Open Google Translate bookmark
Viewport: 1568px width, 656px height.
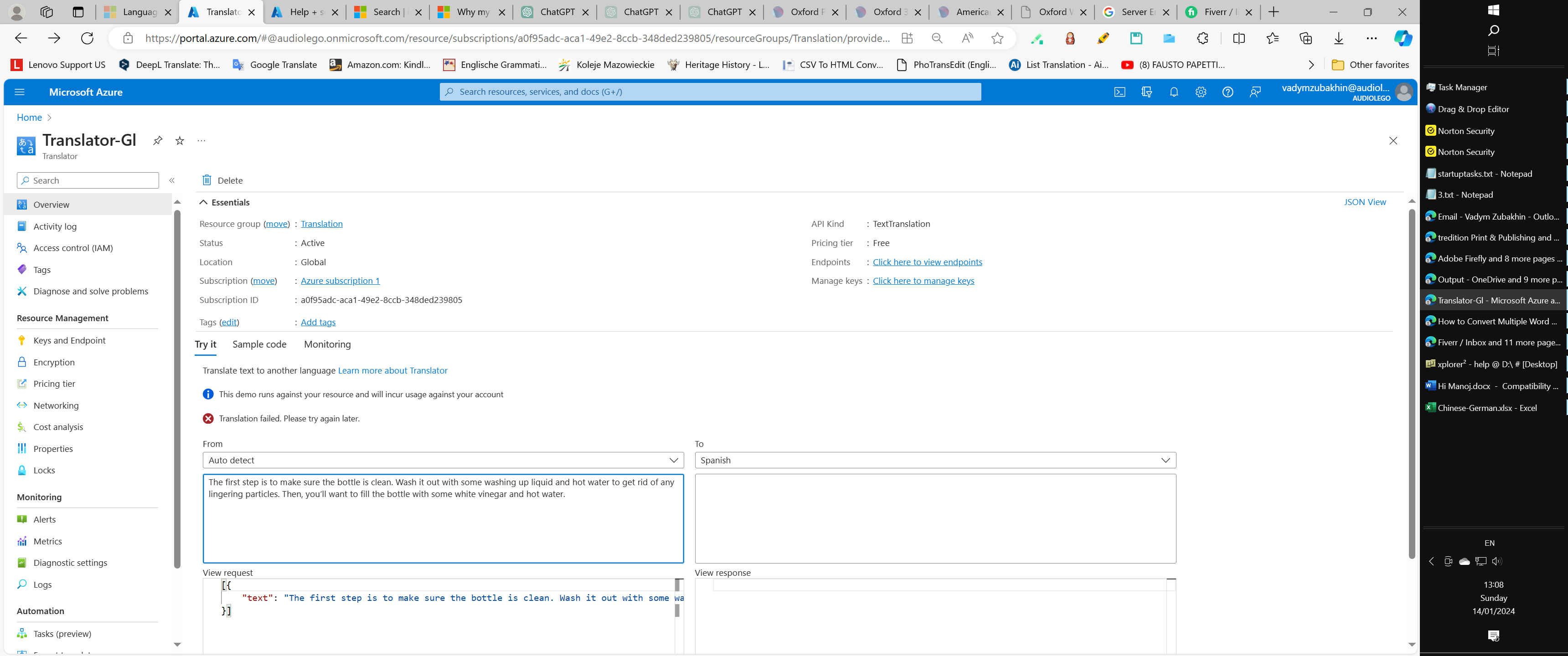(x=274, y=65)
